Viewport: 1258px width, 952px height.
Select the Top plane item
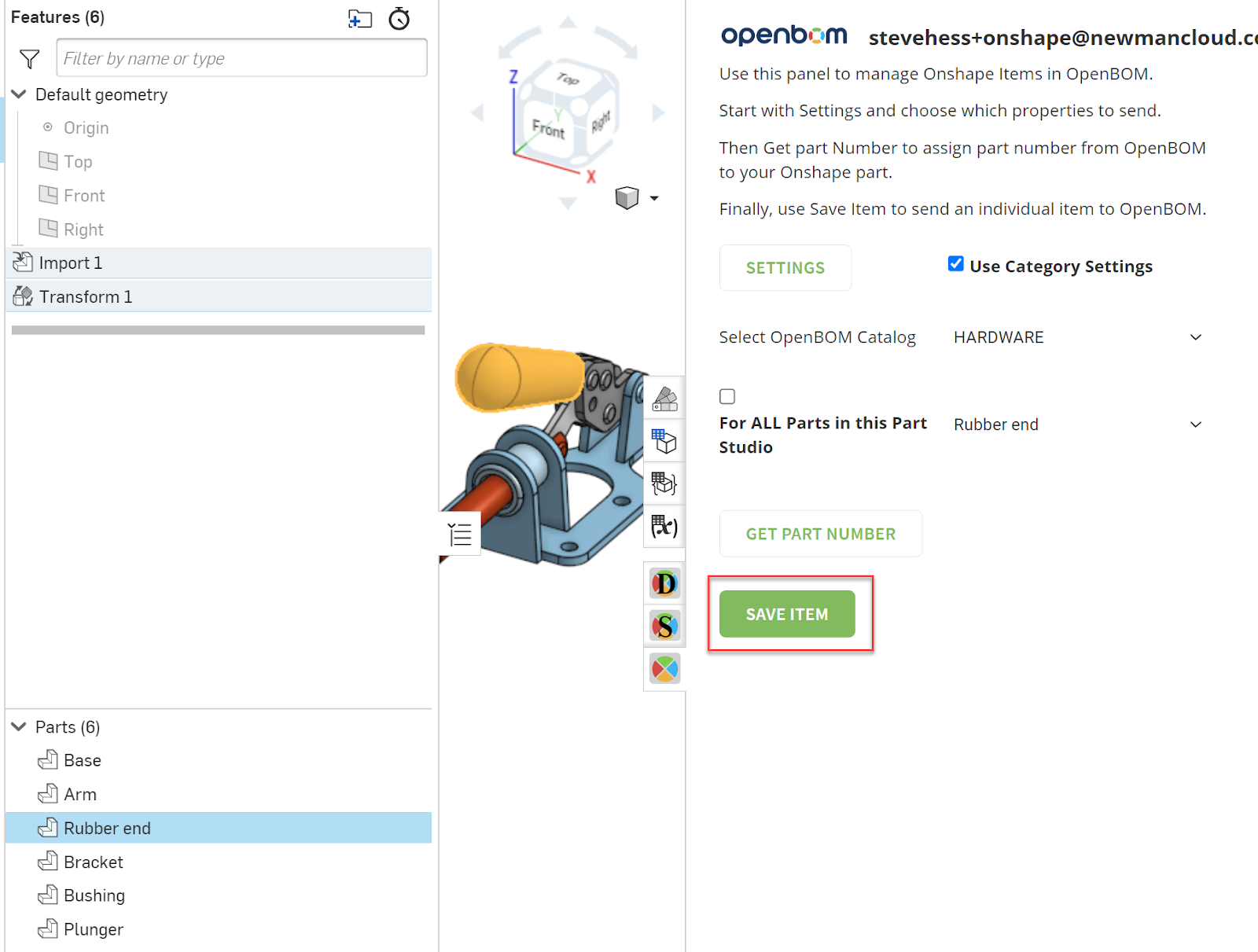click(78, 161)
